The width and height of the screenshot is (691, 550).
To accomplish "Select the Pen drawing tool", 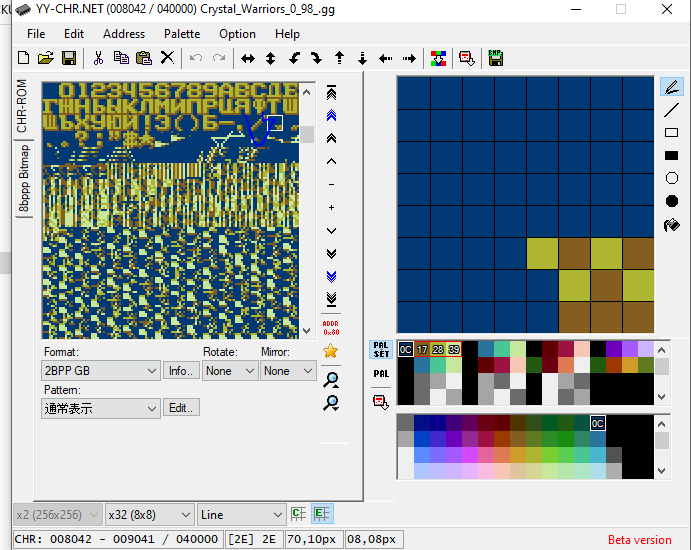I will pos(672,87).
